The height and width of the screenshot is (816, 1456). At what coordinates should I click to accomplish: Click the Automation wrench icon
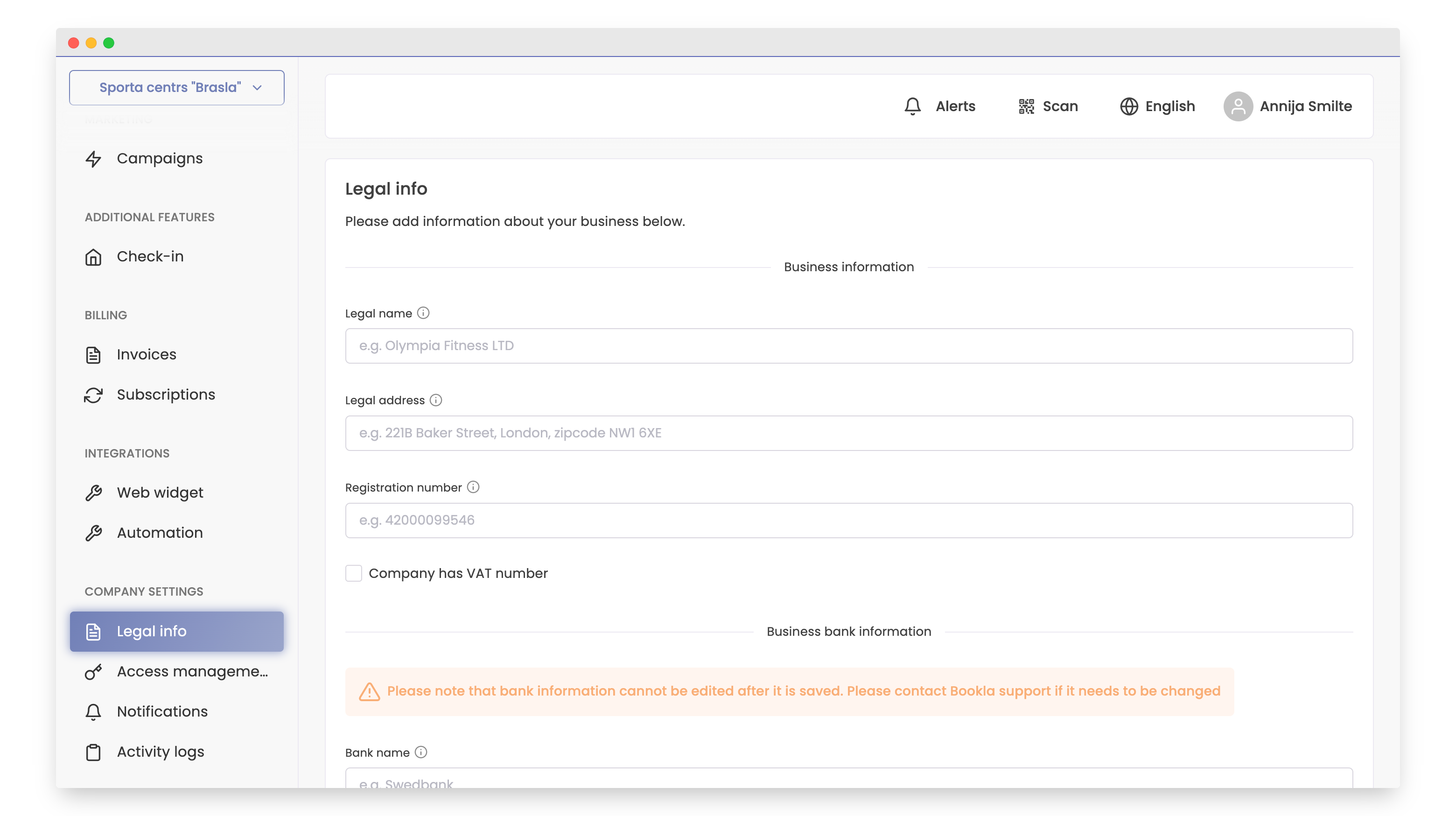[x=93, y=533]
